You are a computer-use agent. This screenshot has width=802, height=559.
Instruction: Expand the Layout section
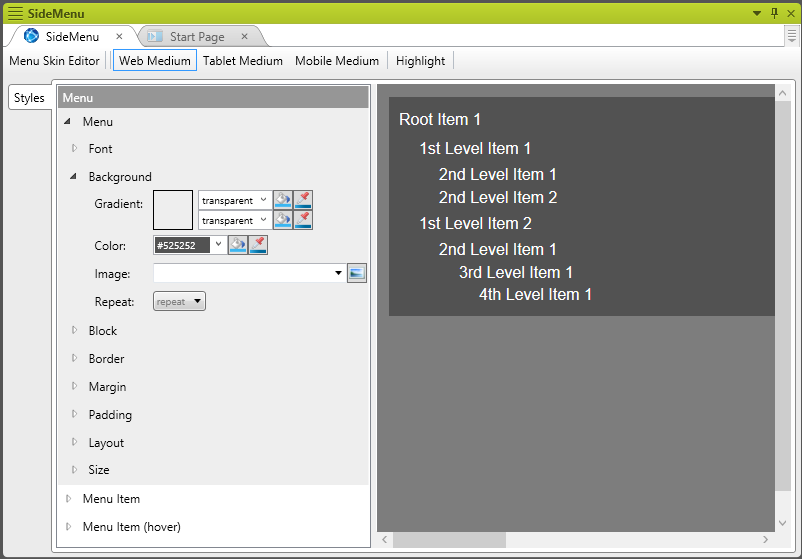coord(74,442)
